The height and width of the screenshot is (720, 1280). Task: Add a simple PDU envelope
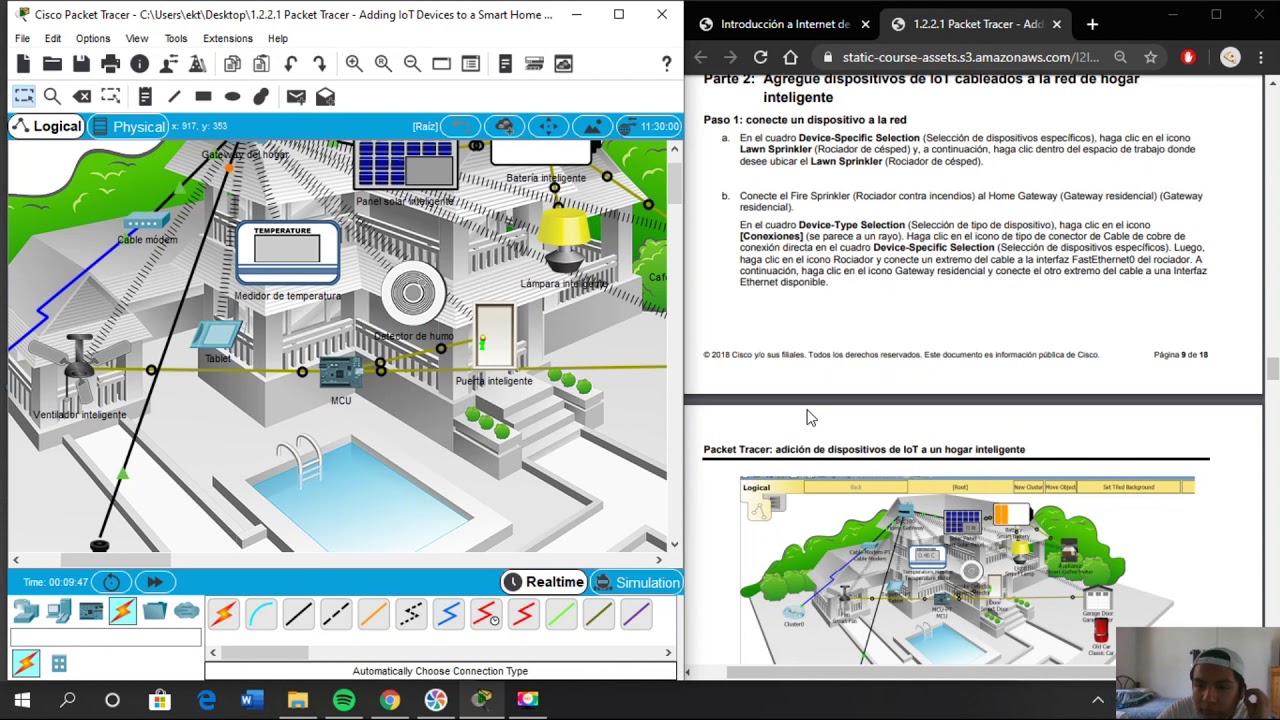pos(296,97)
